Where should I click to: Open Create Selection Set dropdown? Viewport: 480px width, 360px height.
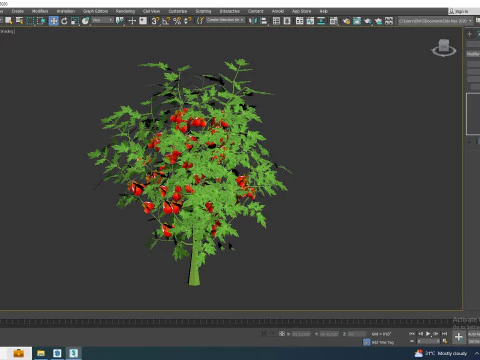[x=226, y=20]
